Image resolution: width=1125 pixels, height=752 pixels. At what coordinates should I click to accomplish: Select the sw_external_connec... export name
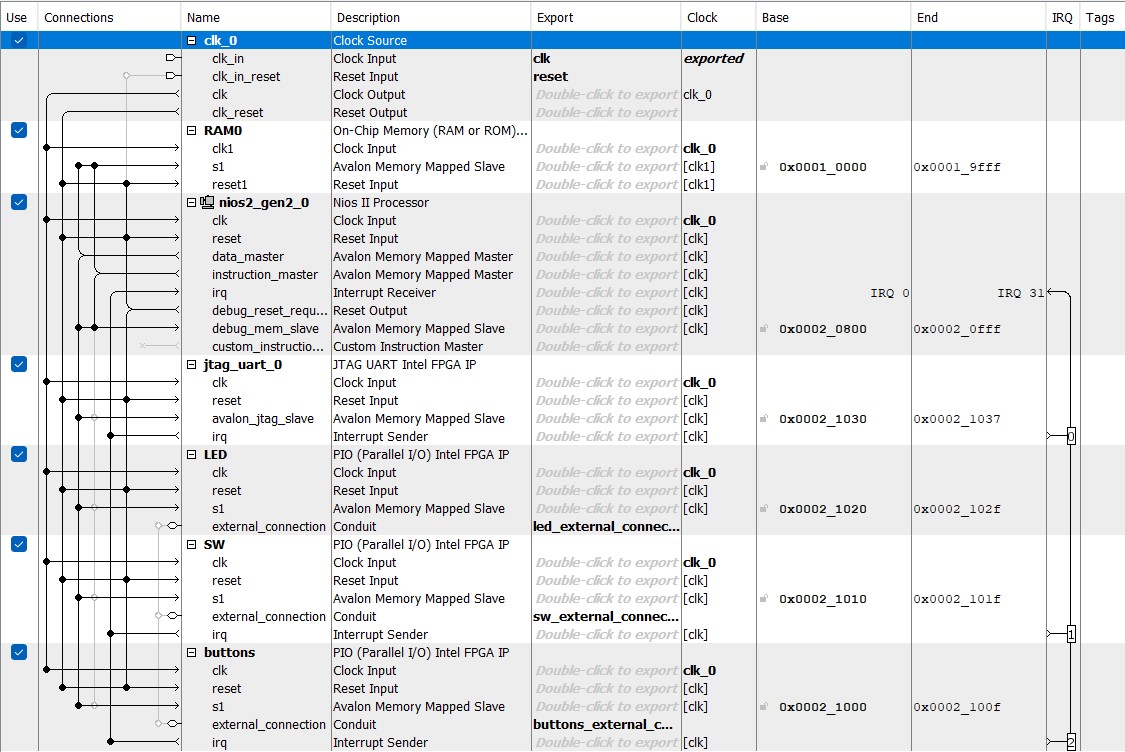(606, 616)
